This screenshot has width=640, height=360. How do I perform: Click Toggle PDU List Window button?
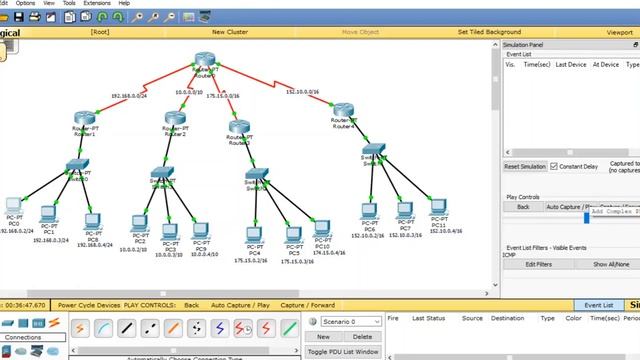[x=343, y=352]
